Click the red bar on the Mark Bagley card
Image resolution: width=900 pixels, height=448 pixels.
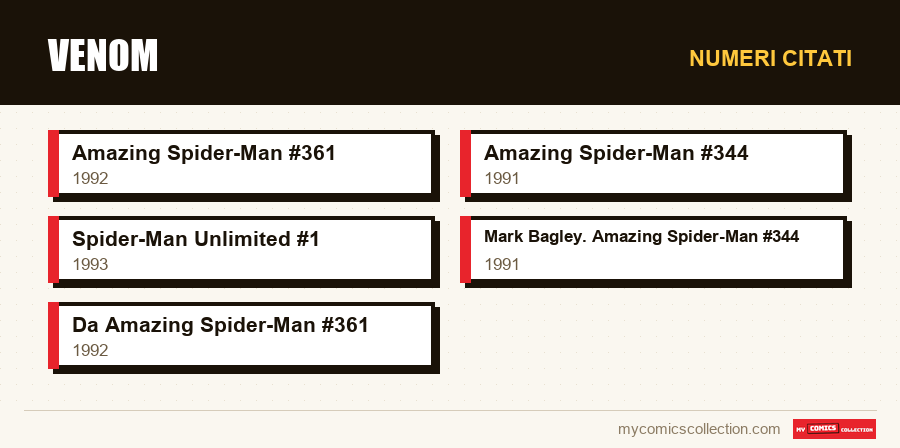tap(465, 250)
